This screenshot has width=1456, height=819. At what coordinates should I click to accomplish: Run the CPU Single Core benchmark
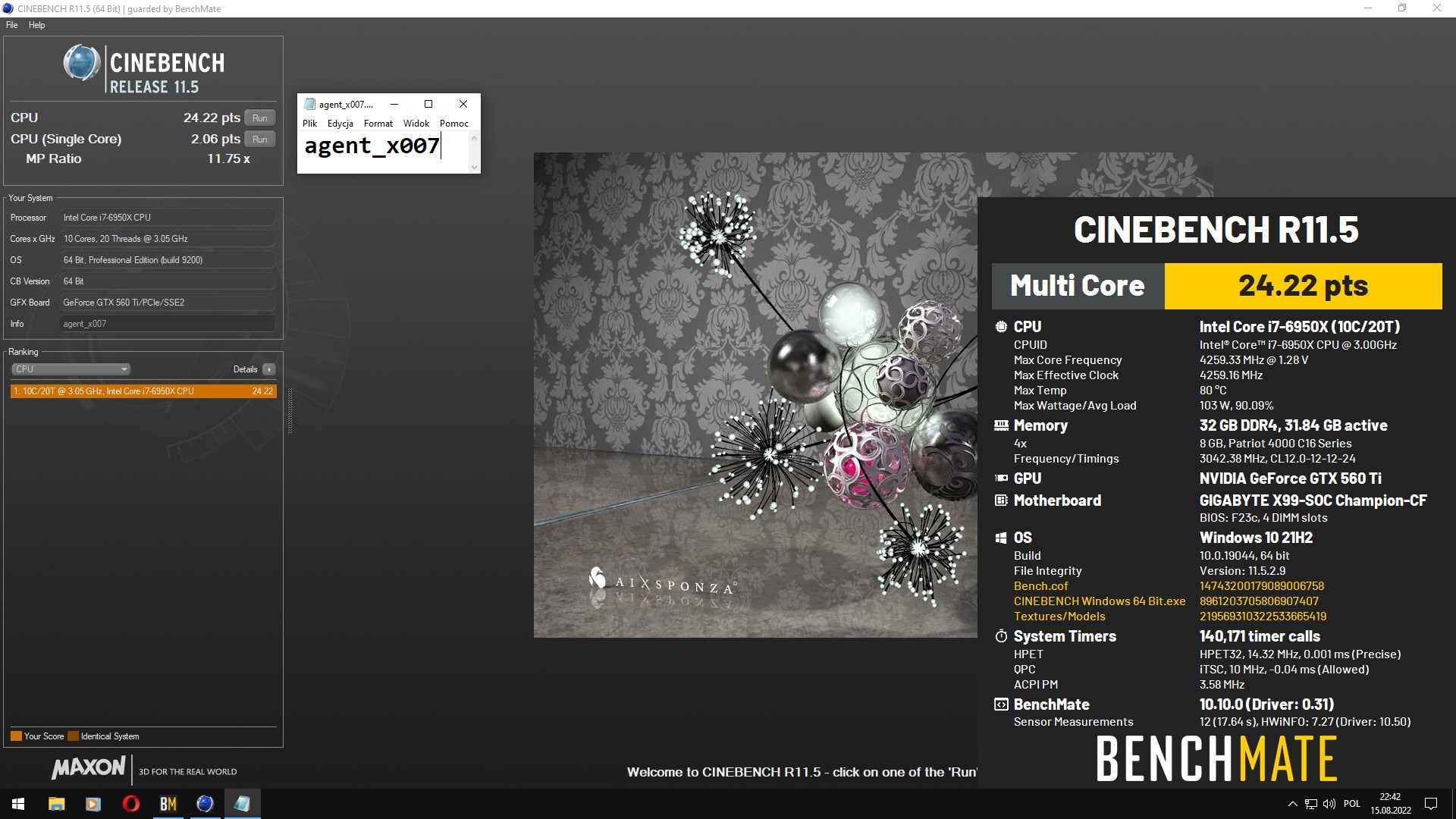click(259, 140)
